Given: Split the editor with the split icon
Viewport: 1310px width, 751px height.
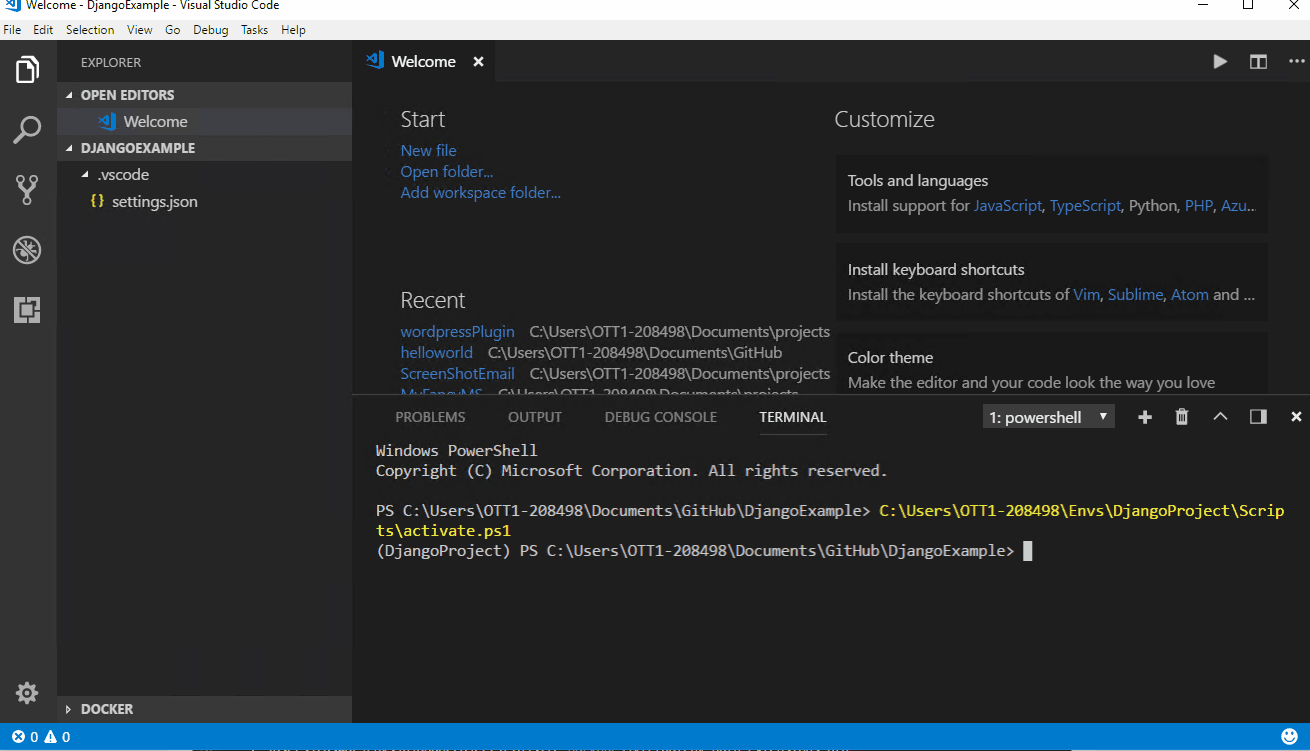Looking at the screenshot, I should pos(1258,62).
